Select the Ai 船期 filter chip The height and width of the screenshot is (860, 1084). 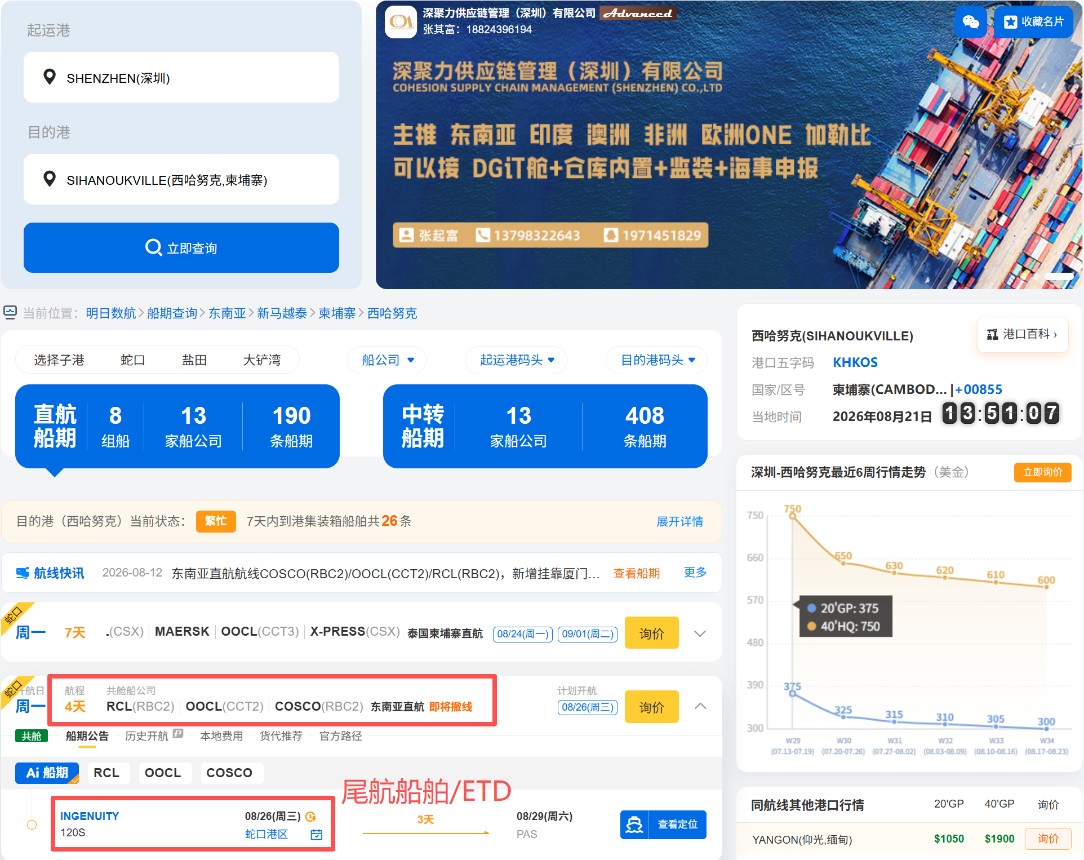click(x=47, y=773)
